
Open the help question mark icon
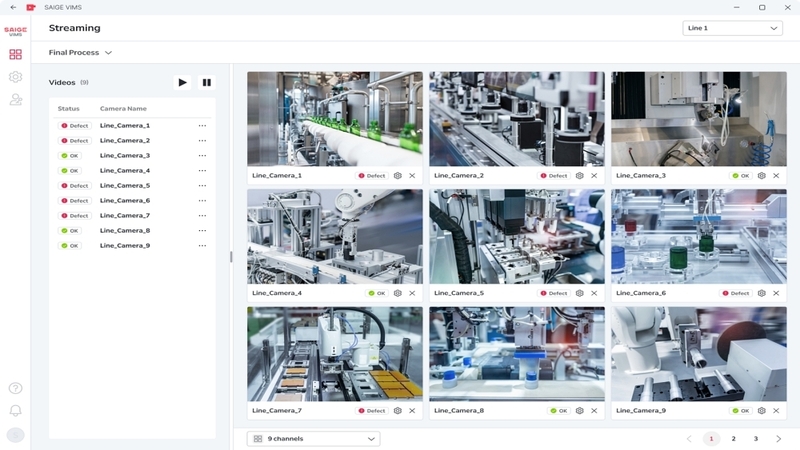pos(15,388)
